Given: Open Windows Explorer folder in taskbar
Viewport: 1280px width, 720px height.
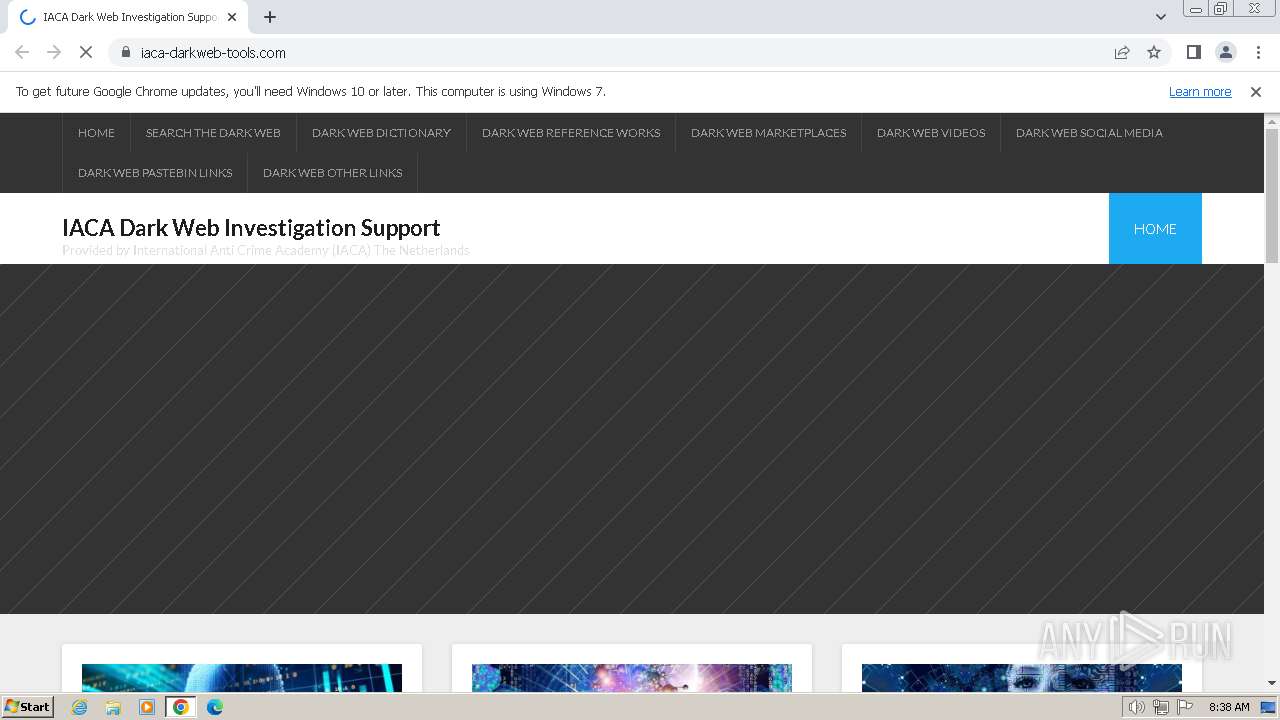Looking at the screenshot, I should [113, 707].
